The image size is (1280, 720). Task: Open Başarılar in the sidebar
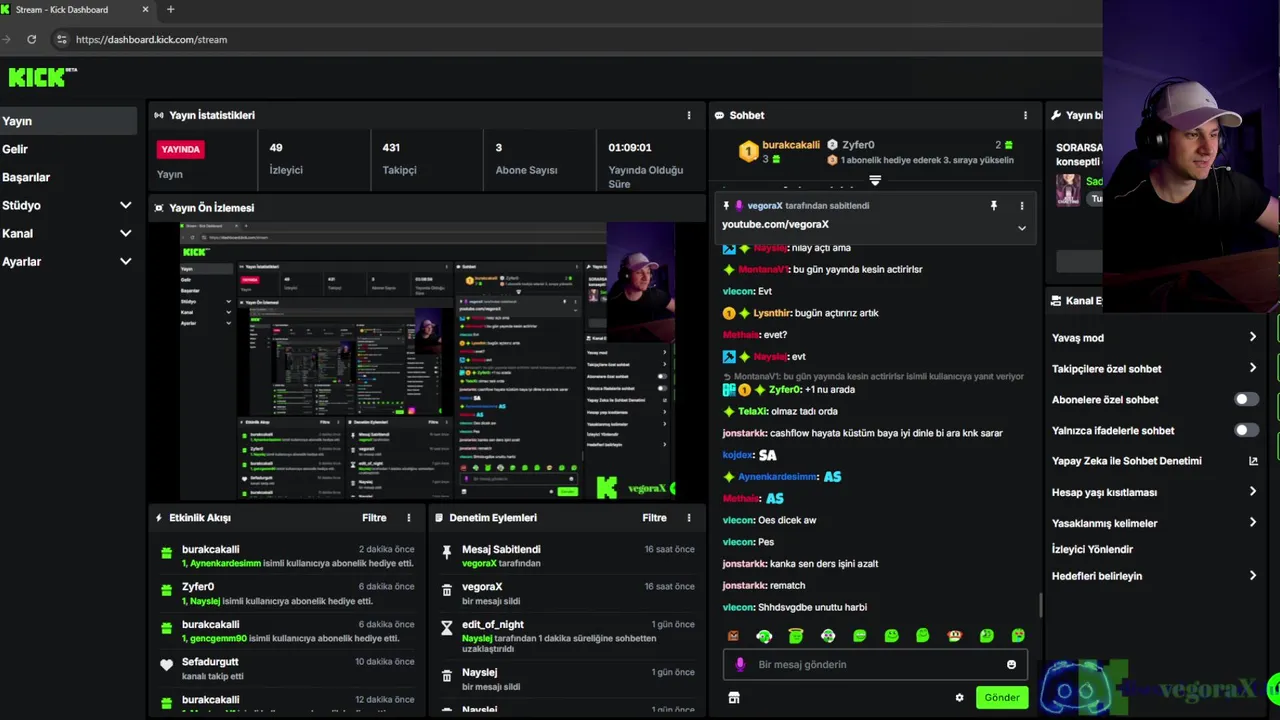[x=26, y=177]
